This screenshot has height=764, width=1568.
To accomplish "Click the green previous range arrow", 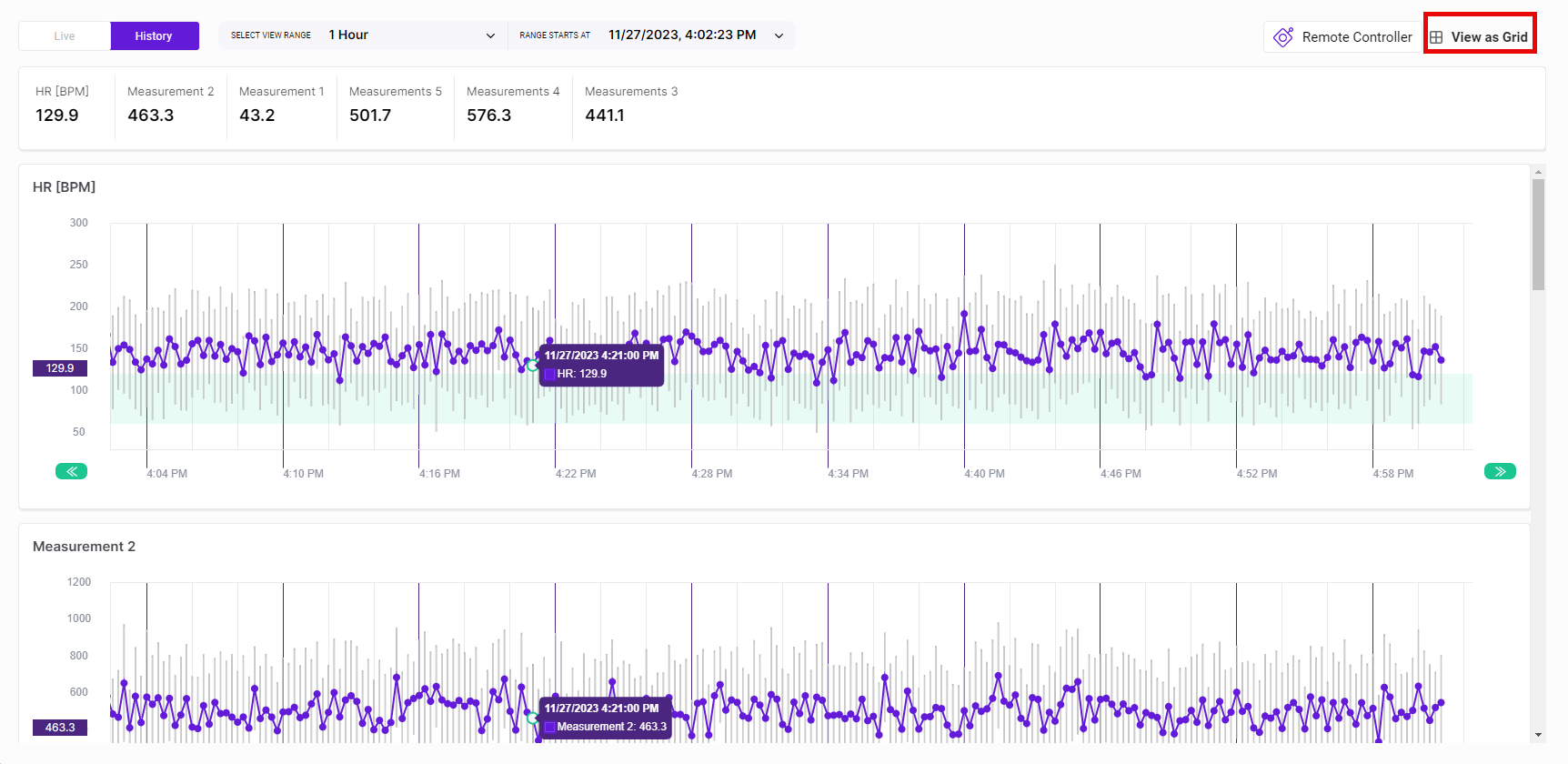I will pos(71,471).
